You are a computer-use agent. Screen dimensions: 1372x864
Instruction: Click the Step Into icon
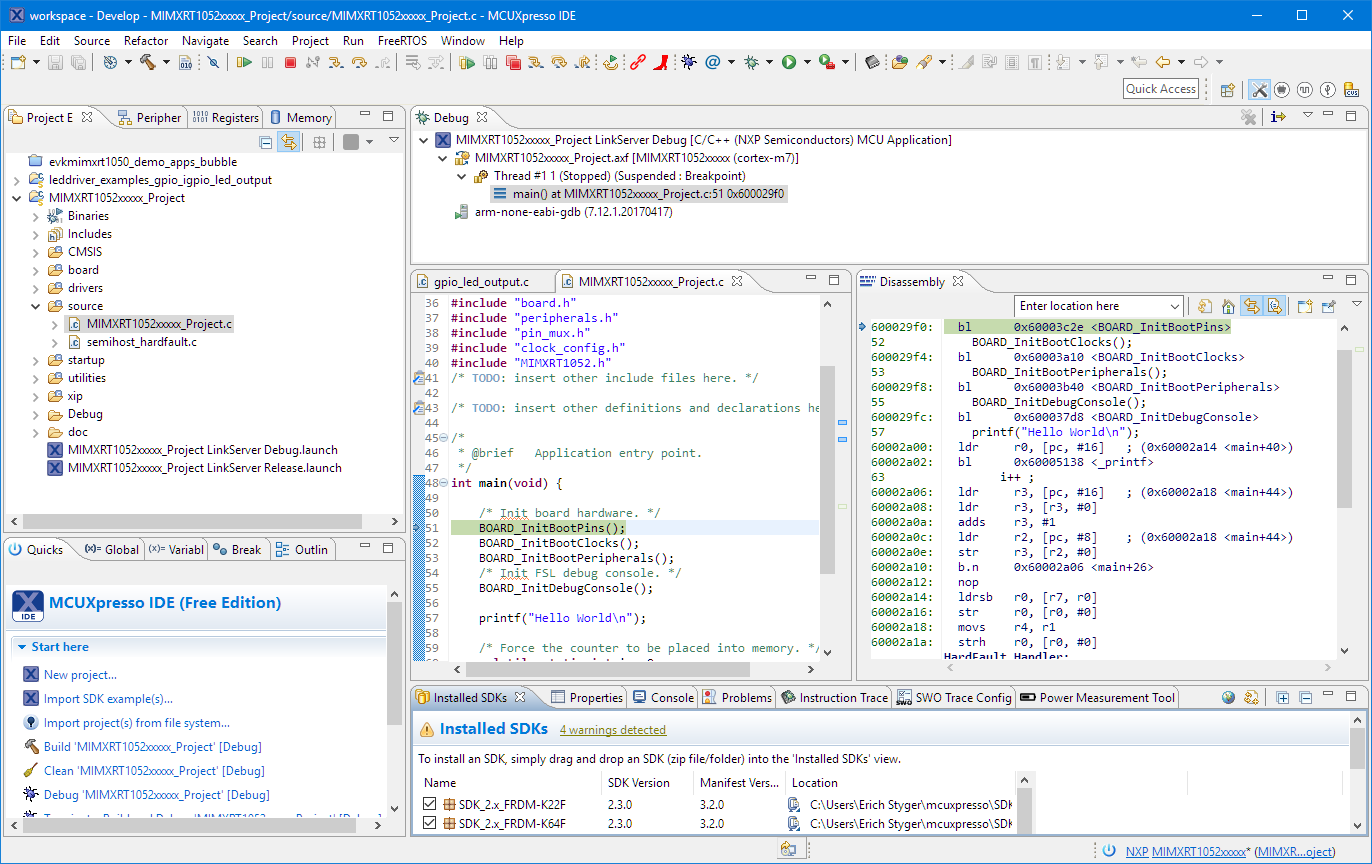pyautogui.click(x=336, y=62)
